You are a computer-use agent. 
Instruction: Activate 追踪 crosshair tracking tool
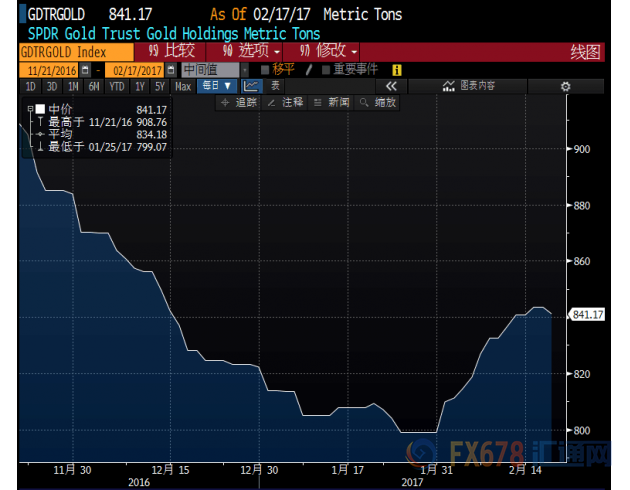239,103
